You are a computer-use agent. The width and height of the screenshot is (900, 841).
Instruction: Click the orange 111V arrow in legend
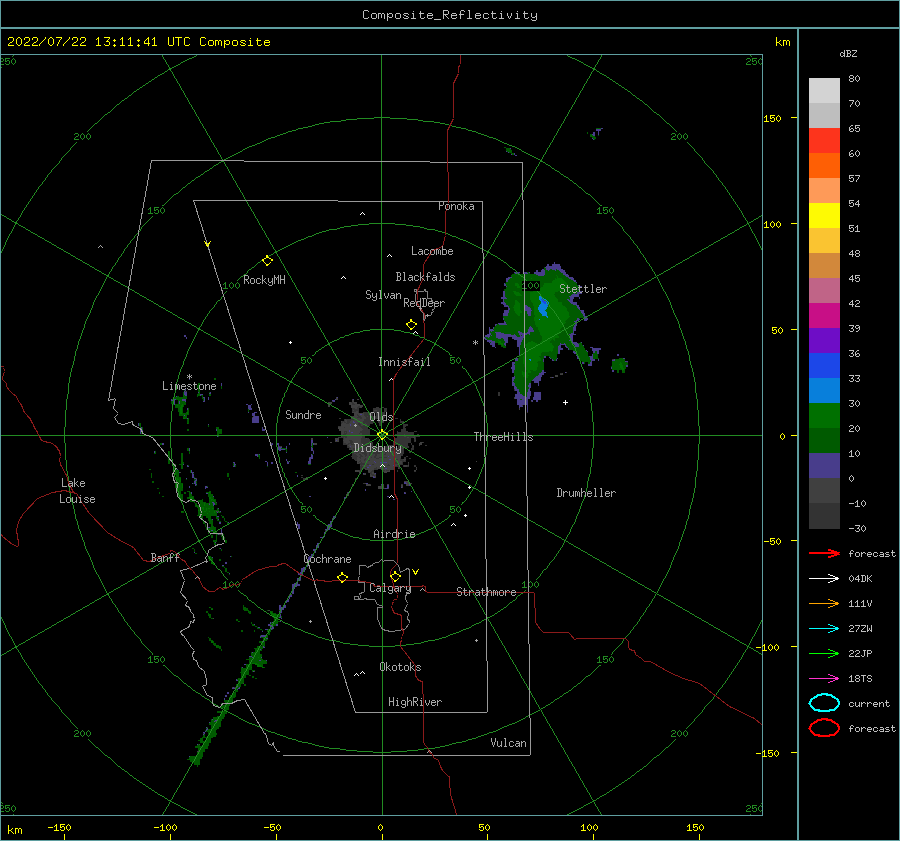click(x=824, y=603)
